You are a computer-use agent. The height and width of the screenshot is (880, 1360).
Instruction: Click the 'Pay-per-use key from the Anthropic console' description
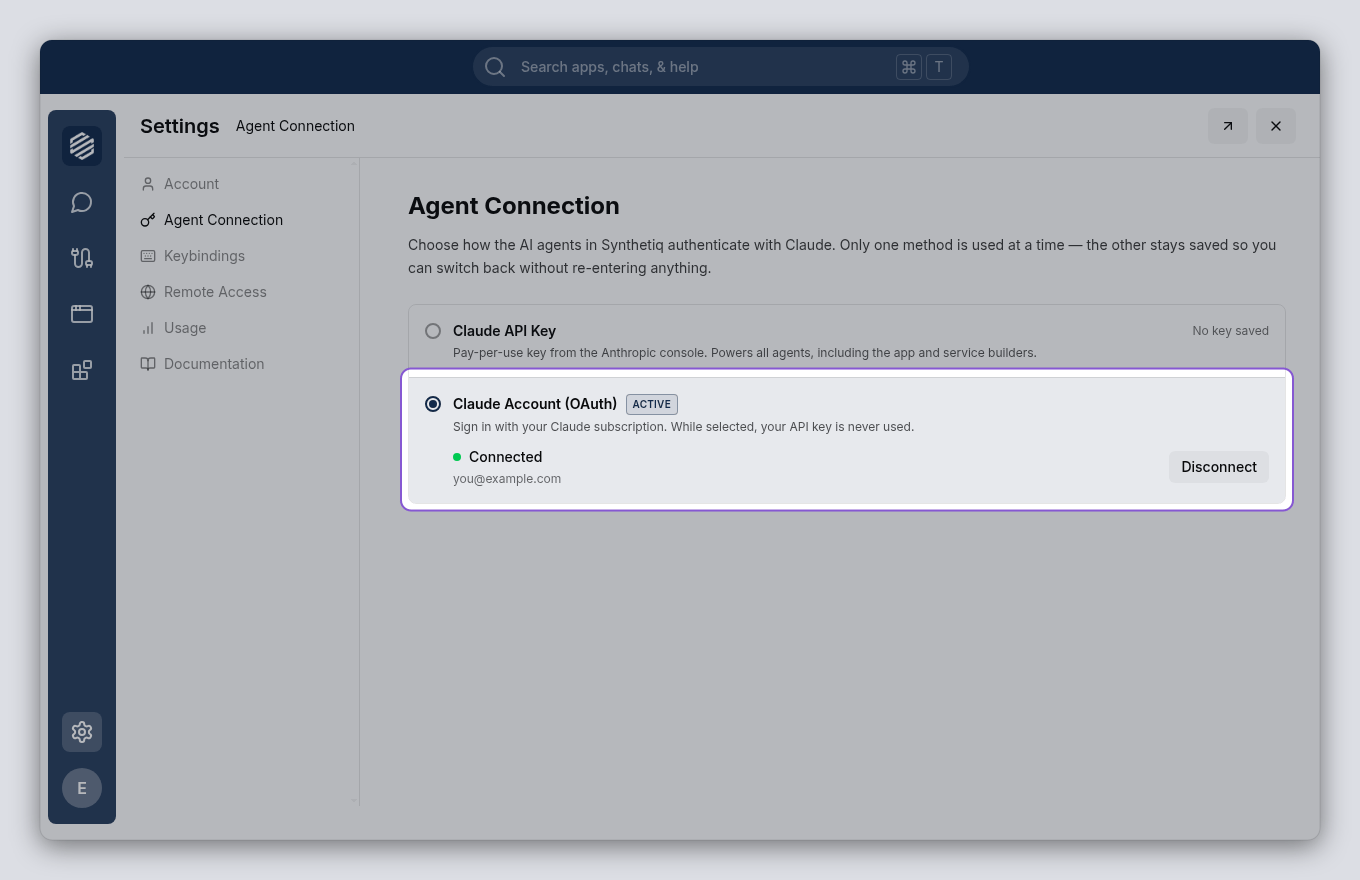[745, 353]
